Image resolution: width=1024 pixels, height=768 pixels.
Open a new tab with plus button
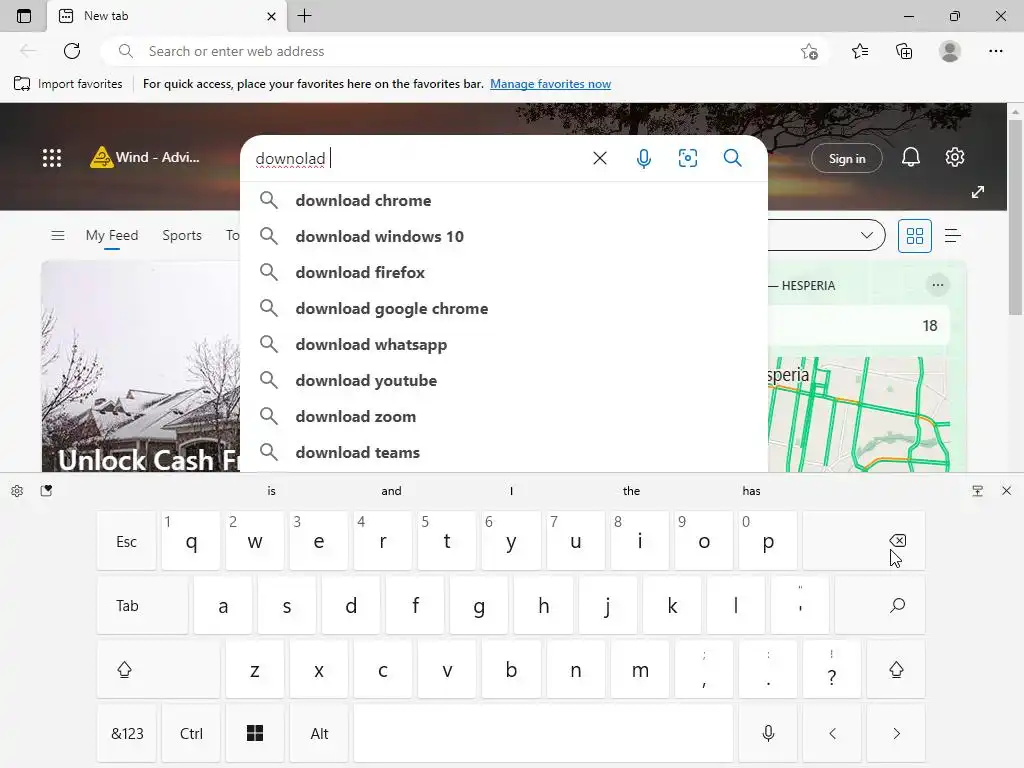coord(304,16)
